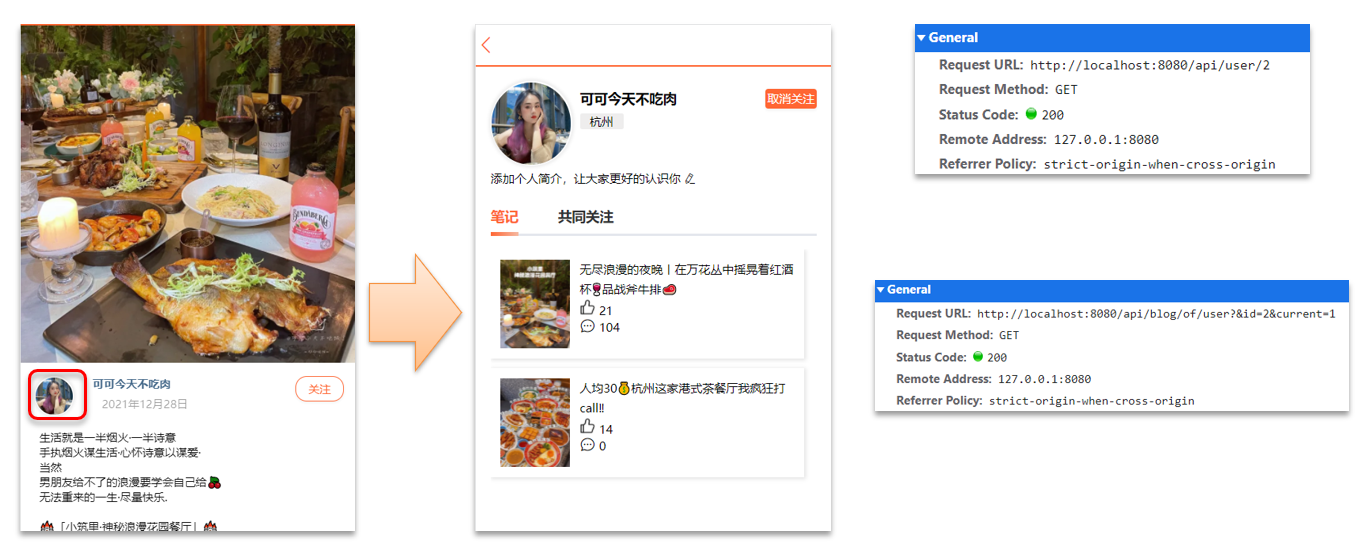The image size is (1371, 547).
Task: Click Referrer Policy value in the api/blog/of/user panel
Action: tap(1092, 401)
